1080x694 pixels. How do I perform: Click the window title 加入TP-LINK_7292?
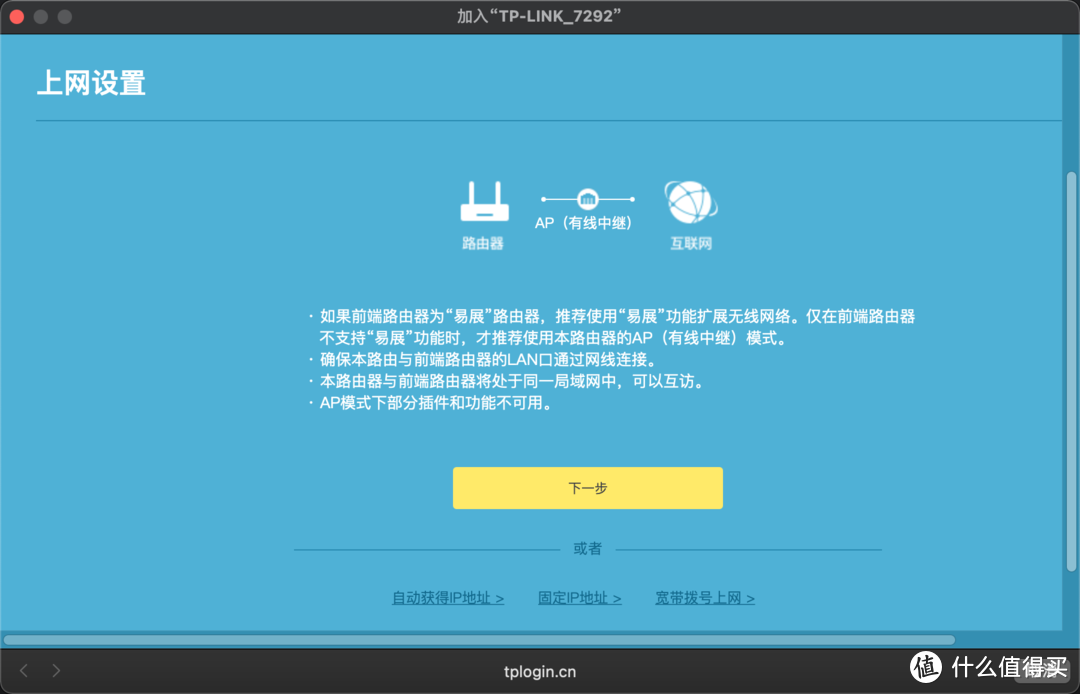(x=539, y=16)
